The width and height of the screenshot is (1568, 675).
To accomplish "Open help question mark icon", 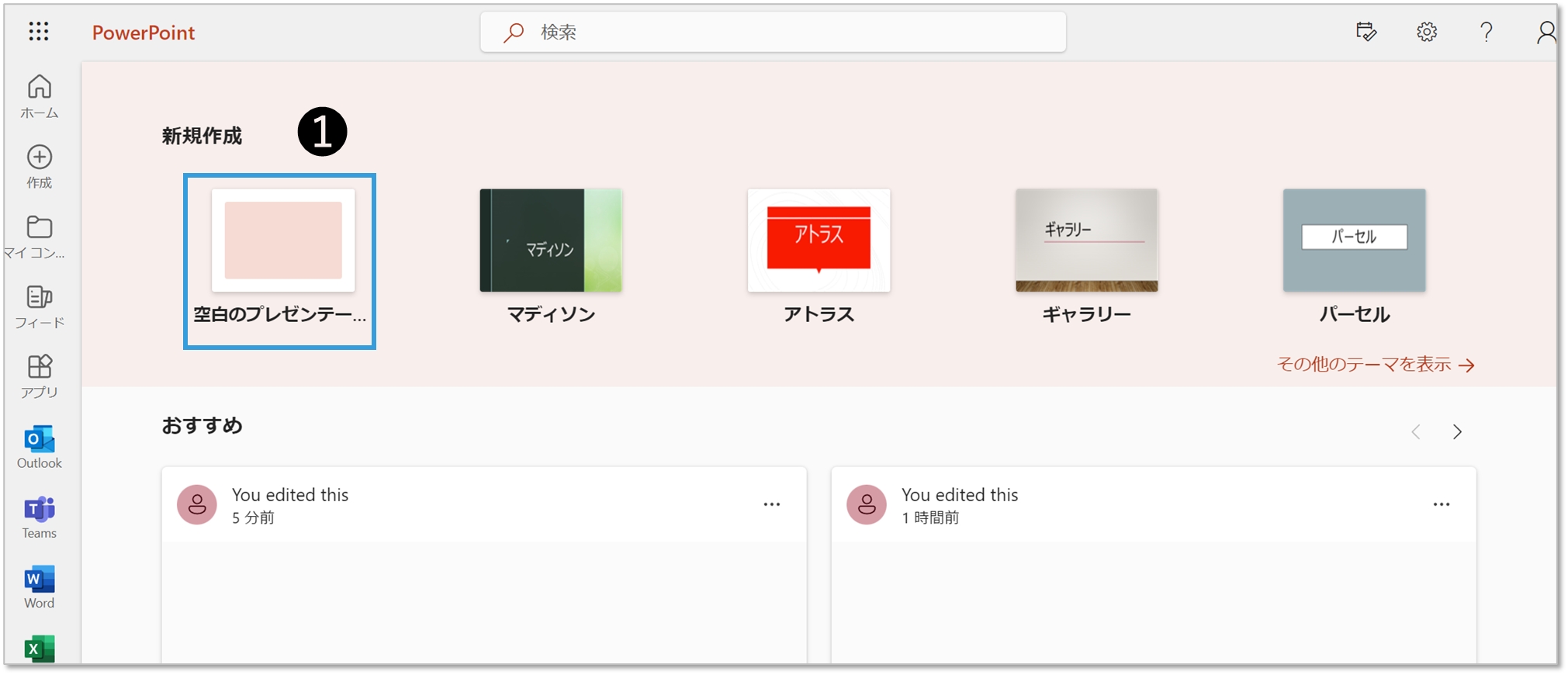I will 1486,32.
